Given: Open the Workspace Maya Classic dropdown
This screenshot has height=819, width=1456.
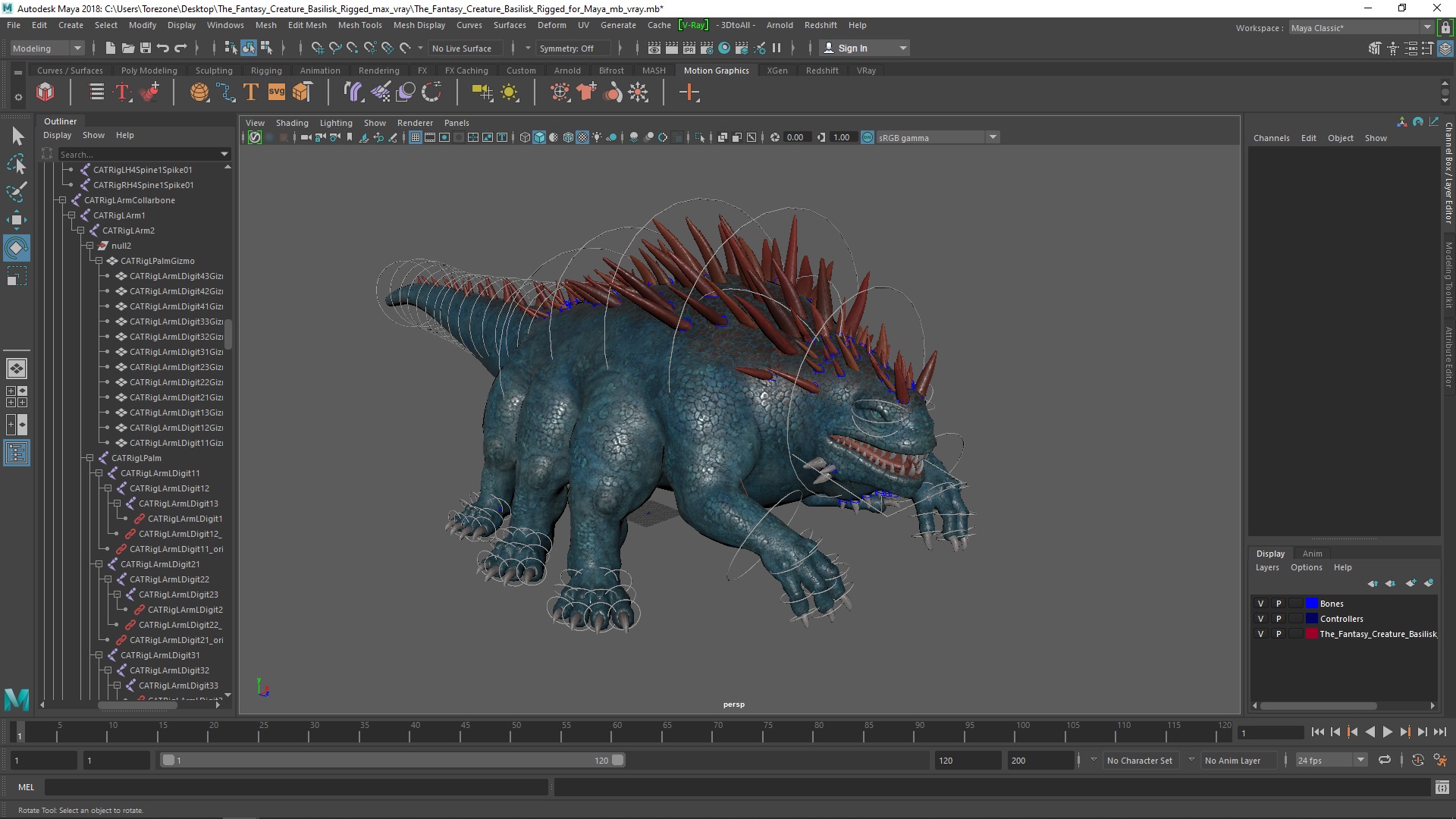Looking at the screenshot, I should [1361, 28].
